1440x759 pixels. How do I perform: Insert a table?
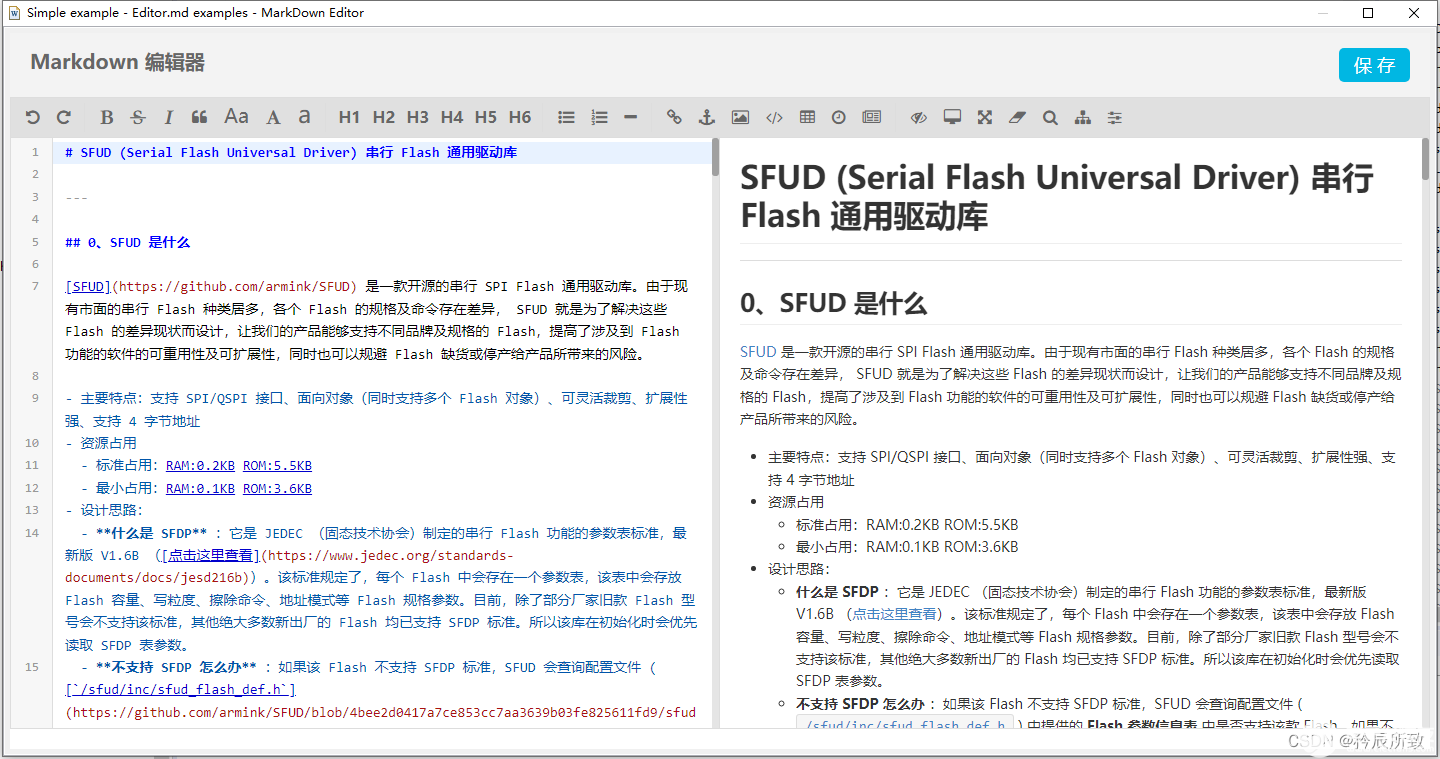pos(807,117)
